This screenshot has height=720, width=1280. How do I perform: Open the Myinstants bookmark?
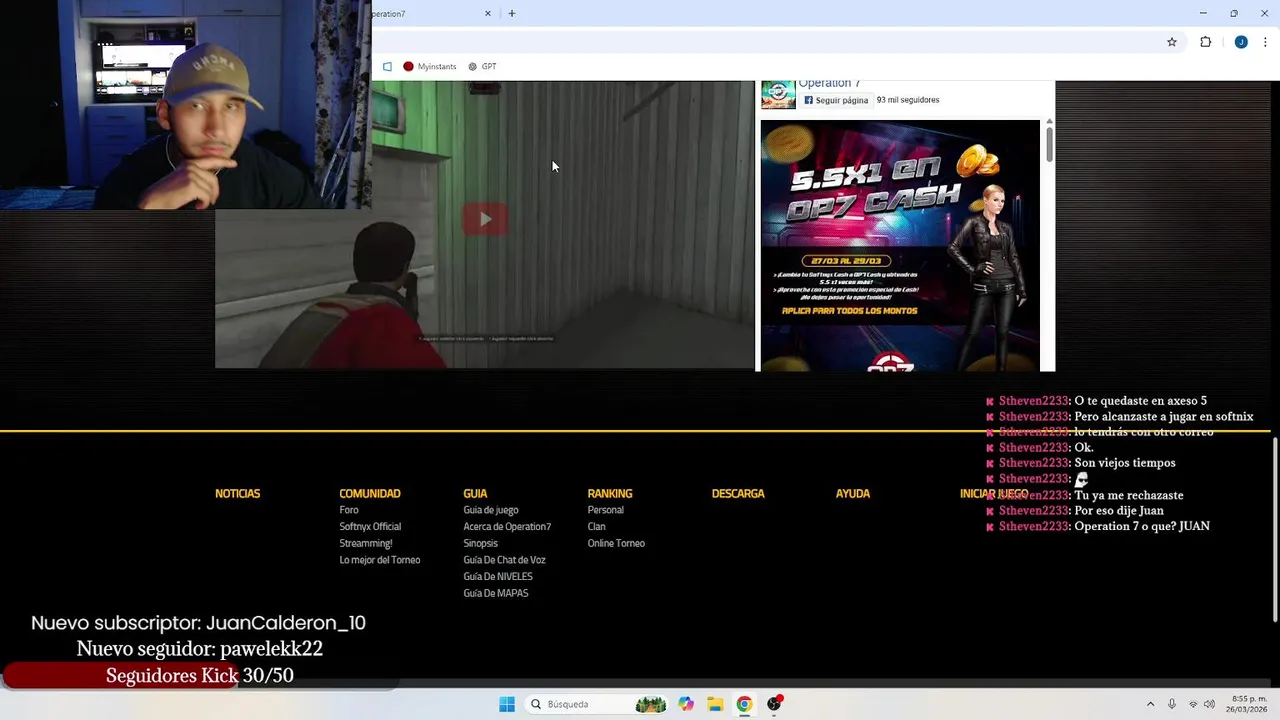pyautogui.click(x=429, y=66)
